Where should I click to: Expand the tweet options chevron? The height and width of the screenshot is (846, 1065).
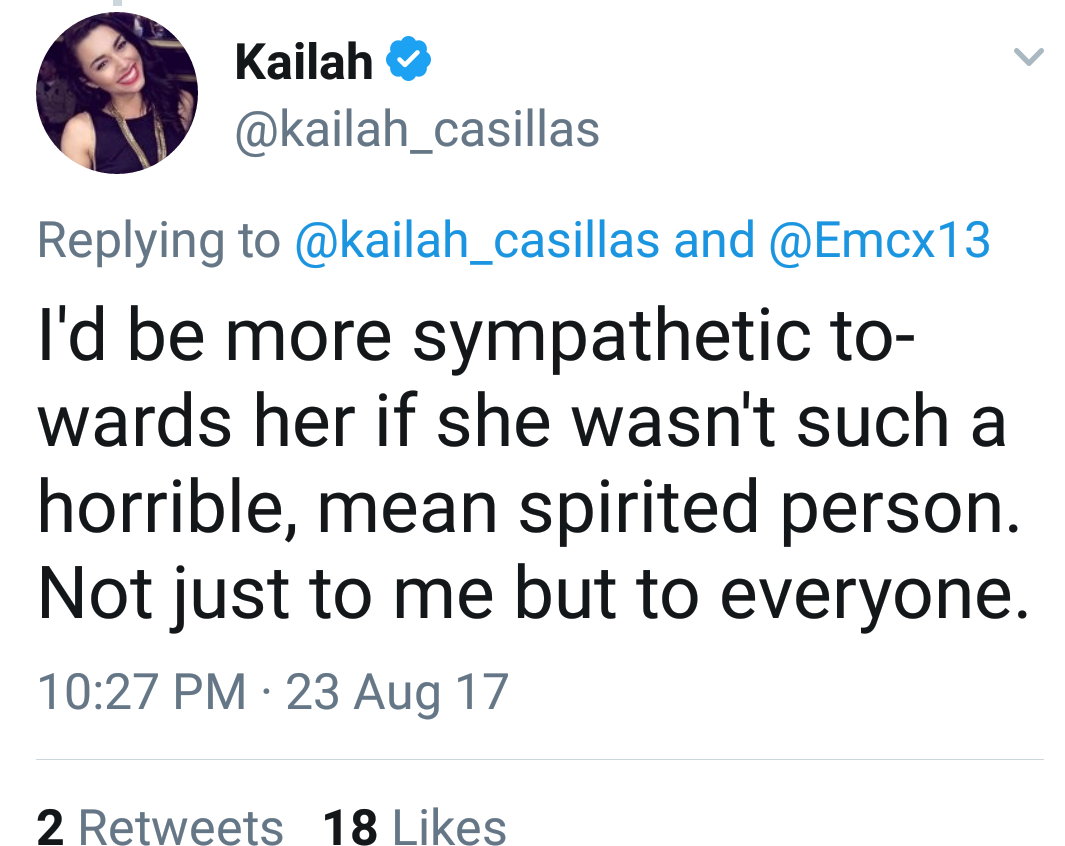coord(1028,56)
